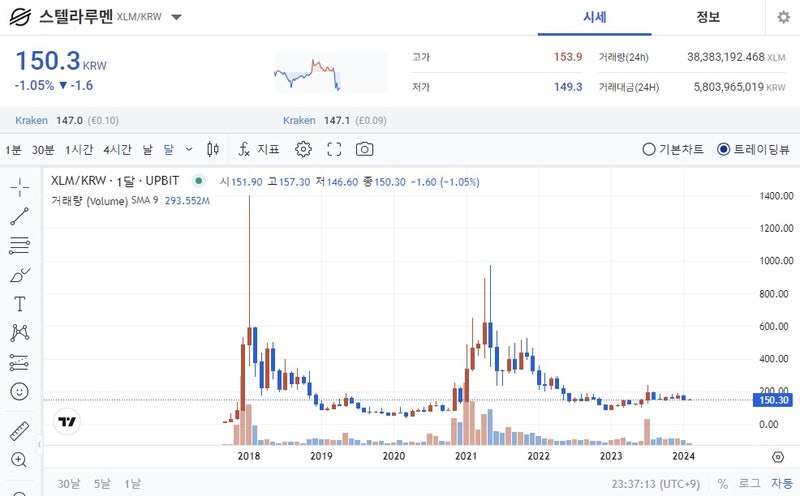This screenshot has width=800, height=496.
Task: Open the candlestick chart style selector
Action: (x=213, y=149)
